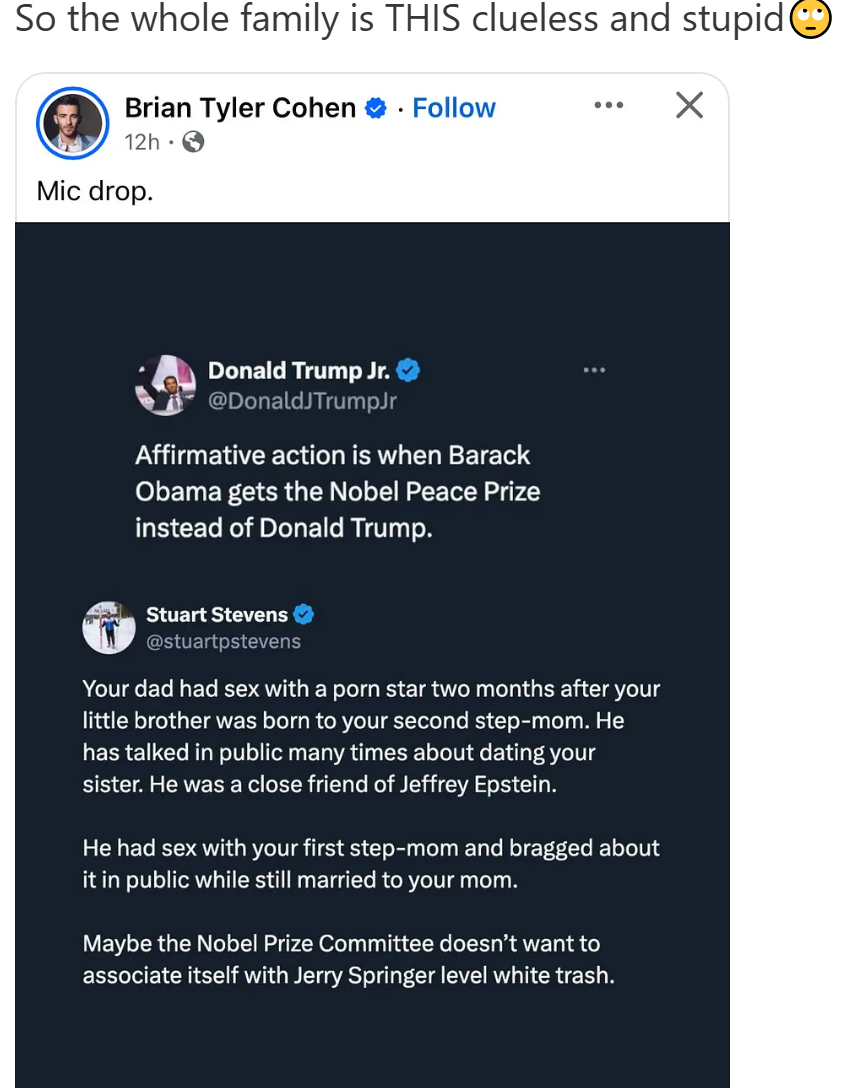Click the 12h post timestamp

tap(142, 142)
